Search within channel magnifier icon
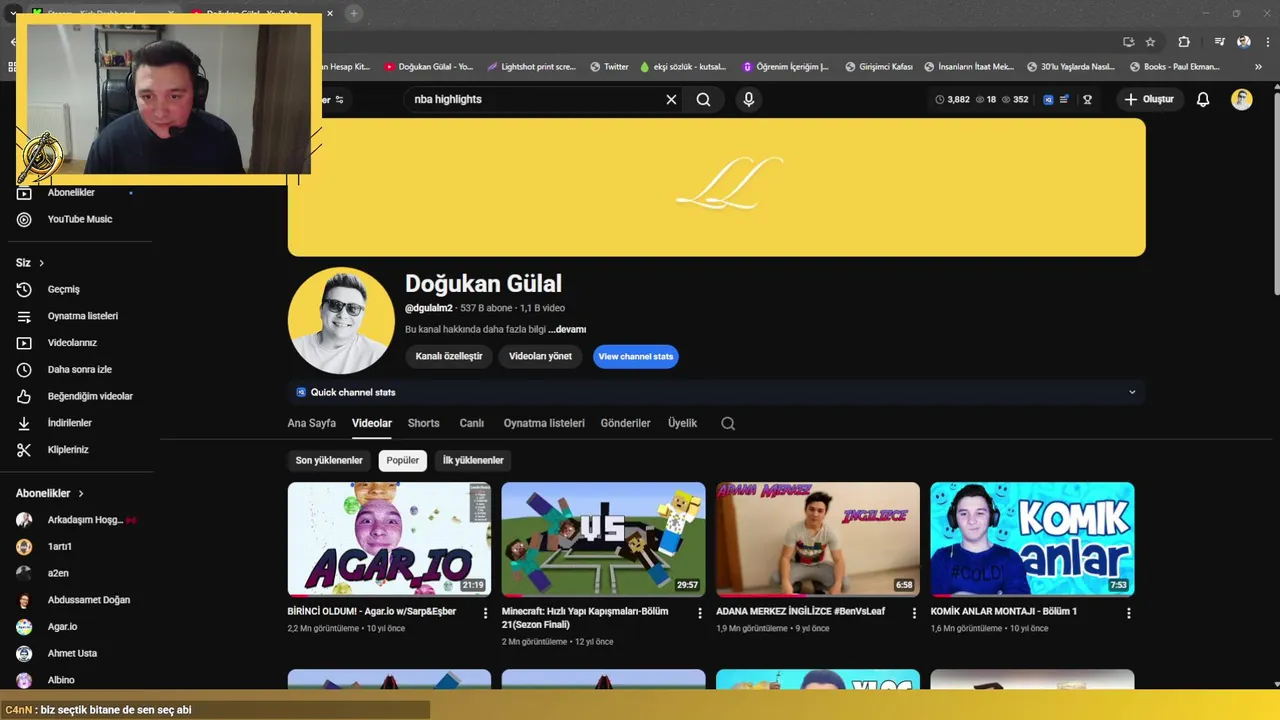The image size is (1280, 720). point(728,423)
